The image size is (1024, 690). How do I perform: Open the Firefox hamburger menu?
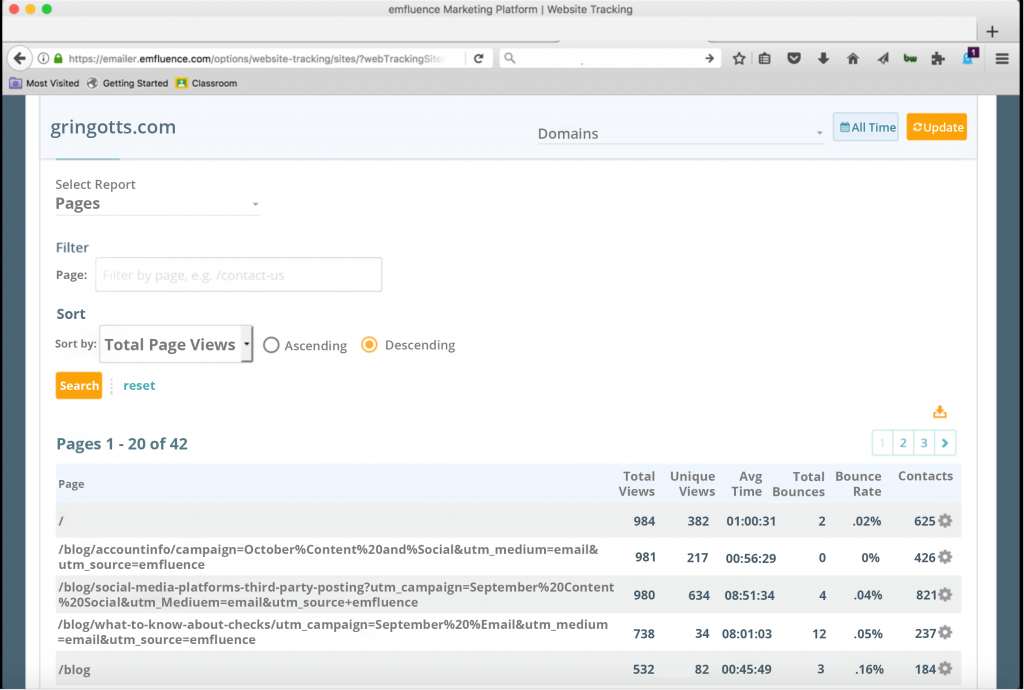[1001, 58]
